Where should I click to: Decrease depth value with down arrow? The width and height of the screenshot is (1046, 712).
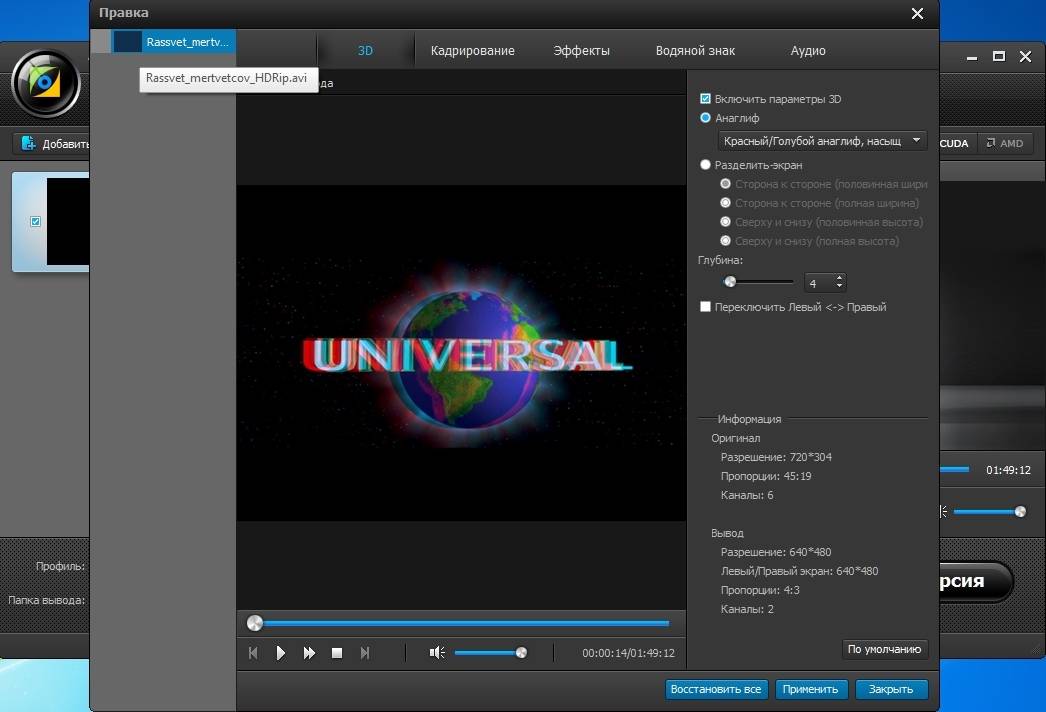tap(840, 287)
